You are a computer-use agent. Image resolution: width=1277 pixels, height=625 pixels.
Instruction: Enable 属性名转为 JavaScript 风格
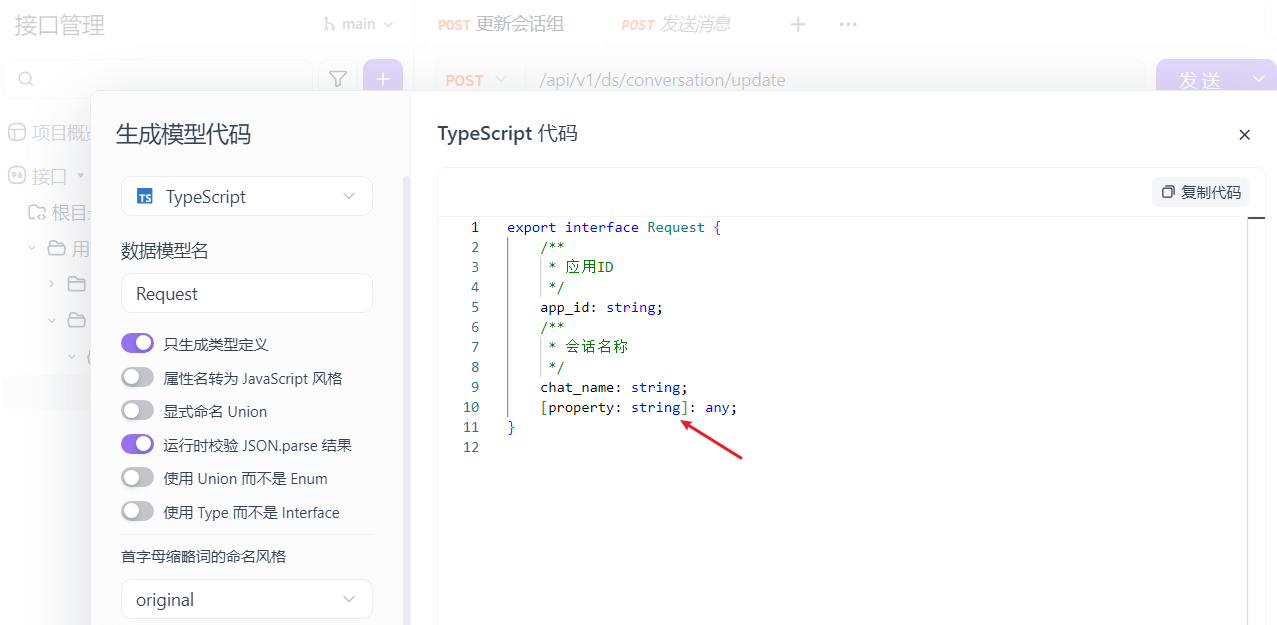point(137,376)
